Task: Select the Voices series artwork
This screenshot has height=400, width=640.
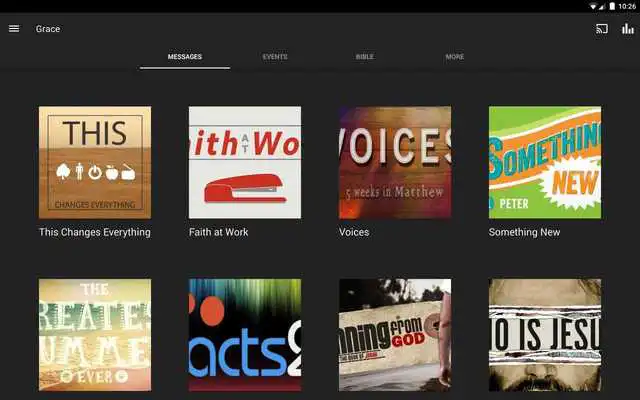Action: (395, 162)
